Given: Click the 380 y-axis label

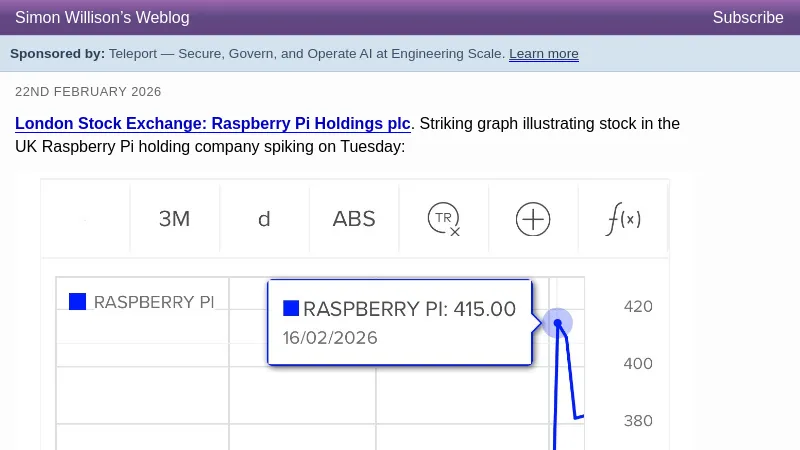Looking at the screenshot, I should [x=637, y=421].
